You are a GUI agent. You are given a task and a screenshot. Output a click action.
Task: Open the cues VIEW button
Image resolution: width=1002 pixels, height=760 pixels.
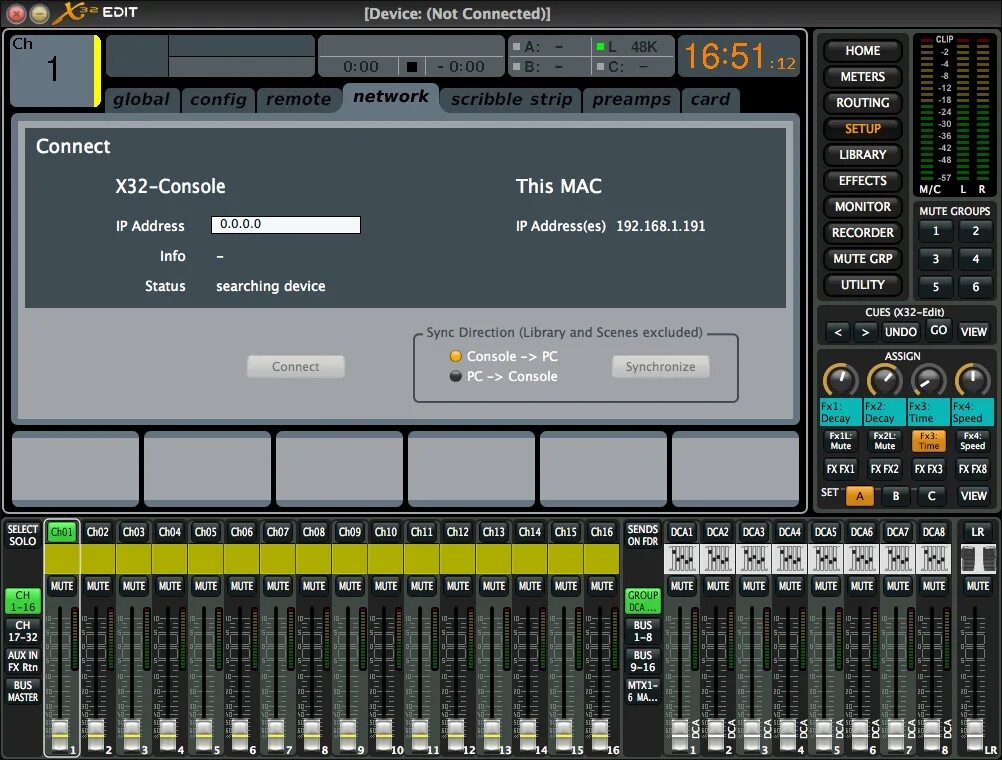[973, 332]
